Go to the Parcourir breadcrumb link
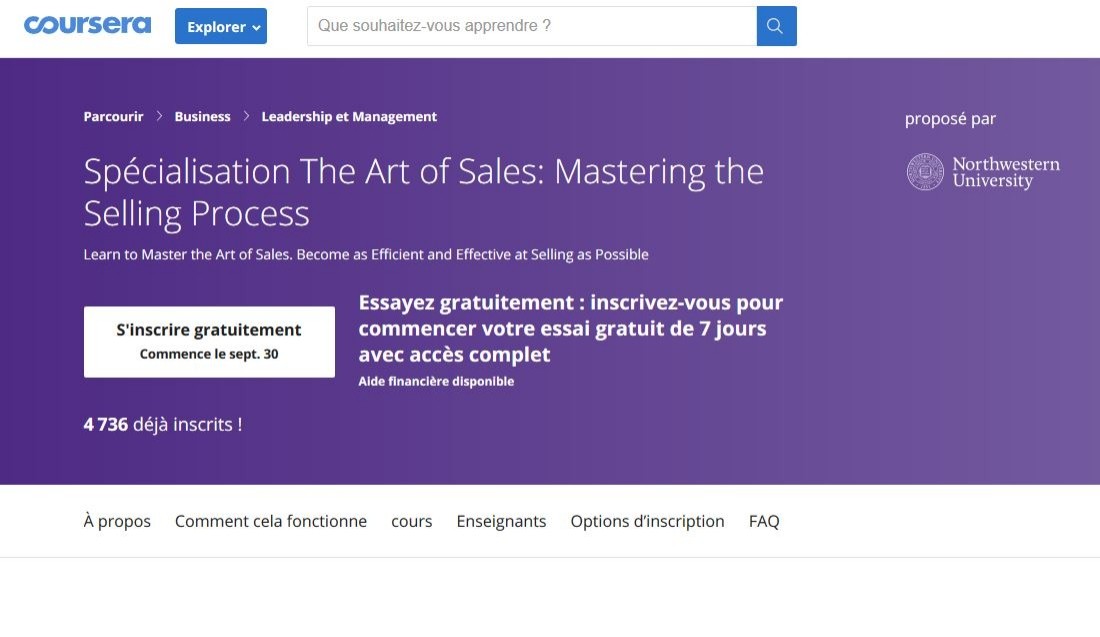 113,116
